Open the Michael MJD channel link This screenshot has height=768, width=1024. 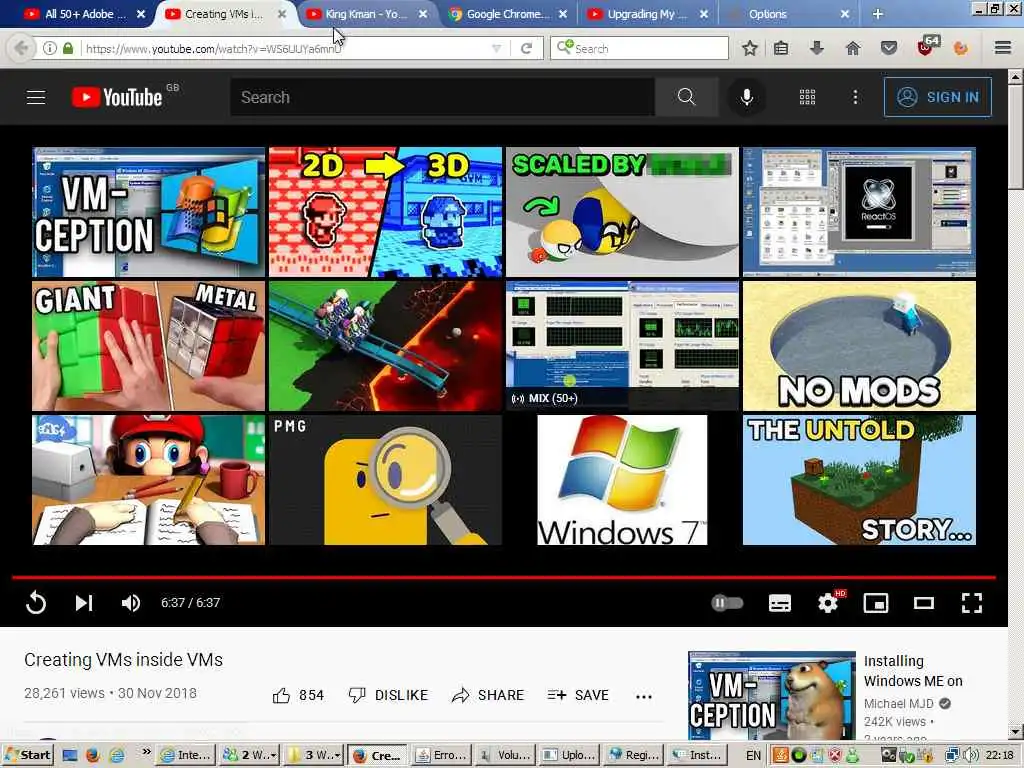(x=899, y=703)
